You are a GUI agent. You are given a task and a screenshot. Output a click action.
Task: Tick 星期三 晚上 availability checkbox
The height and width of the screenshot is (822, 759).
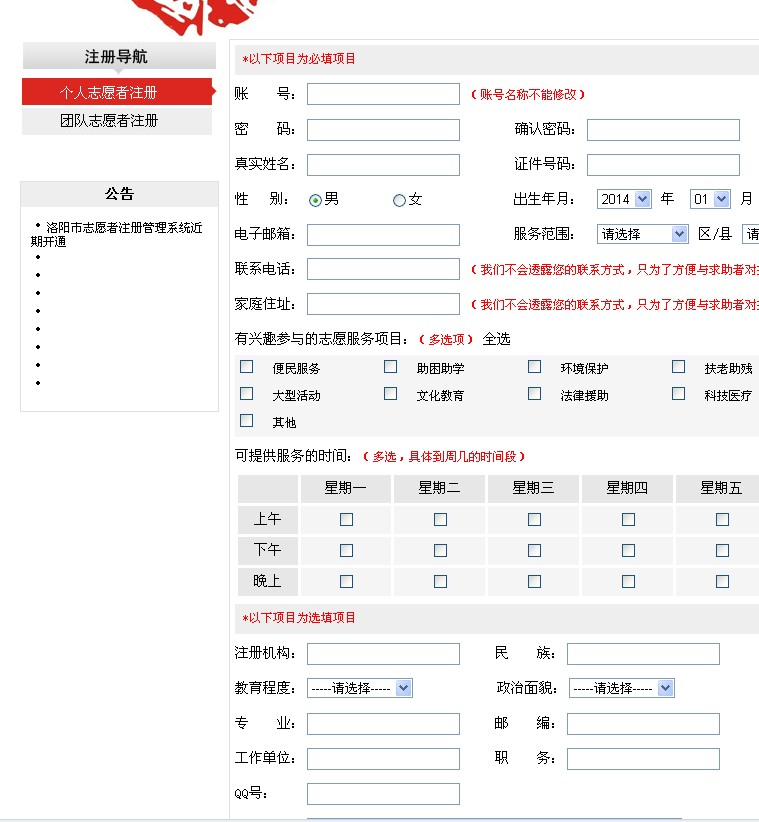(x=535, y=581)
